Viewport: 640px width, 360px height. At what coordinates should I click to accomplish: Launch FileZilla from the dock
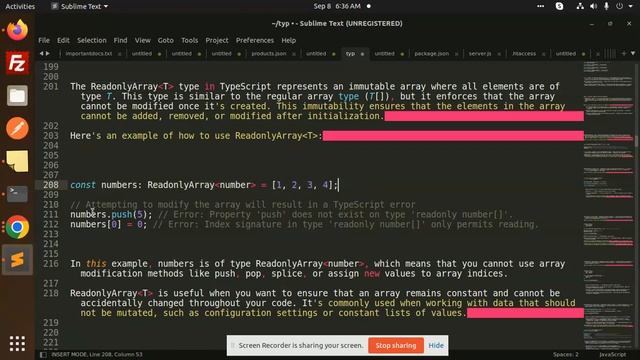17,63
